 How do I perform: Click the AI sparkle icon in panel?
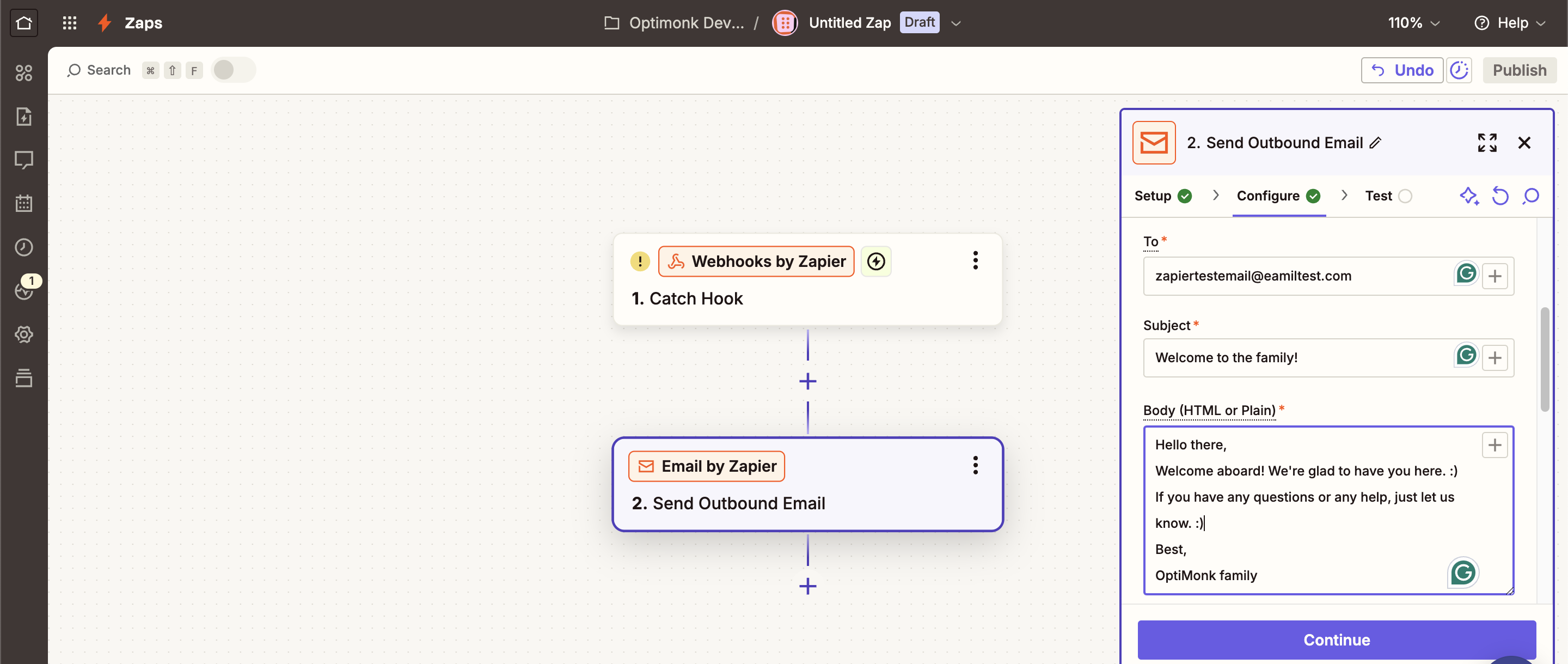(1469, 196)
